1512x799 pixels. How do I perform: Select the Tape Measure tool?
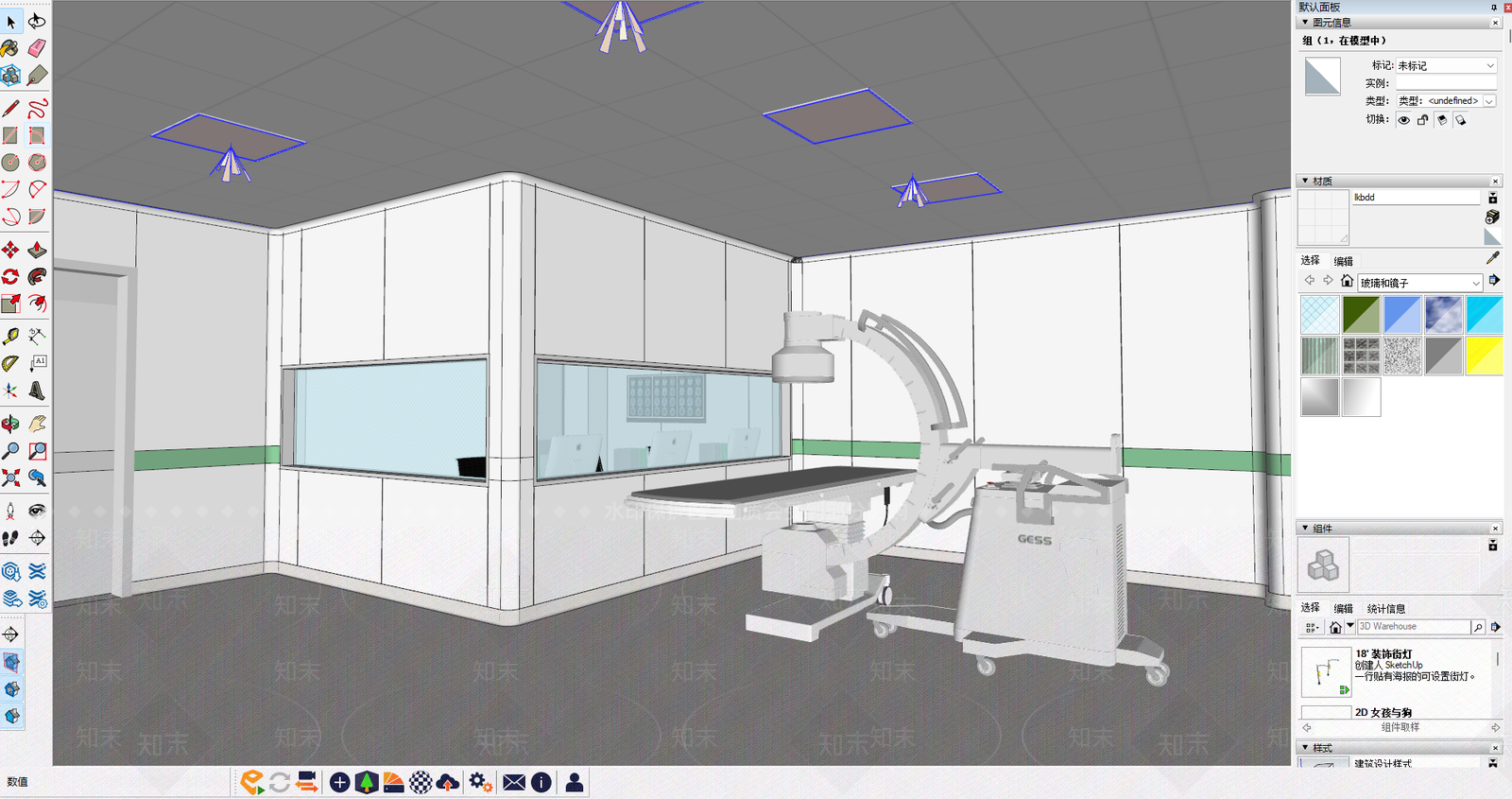[x=10, y=336]
